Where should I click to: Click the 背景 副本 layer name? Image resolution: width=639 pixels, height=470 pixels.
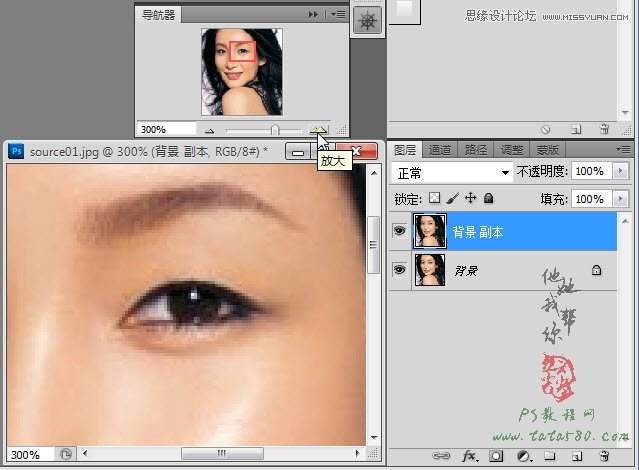pyautogui.click(x=478, y=232)
